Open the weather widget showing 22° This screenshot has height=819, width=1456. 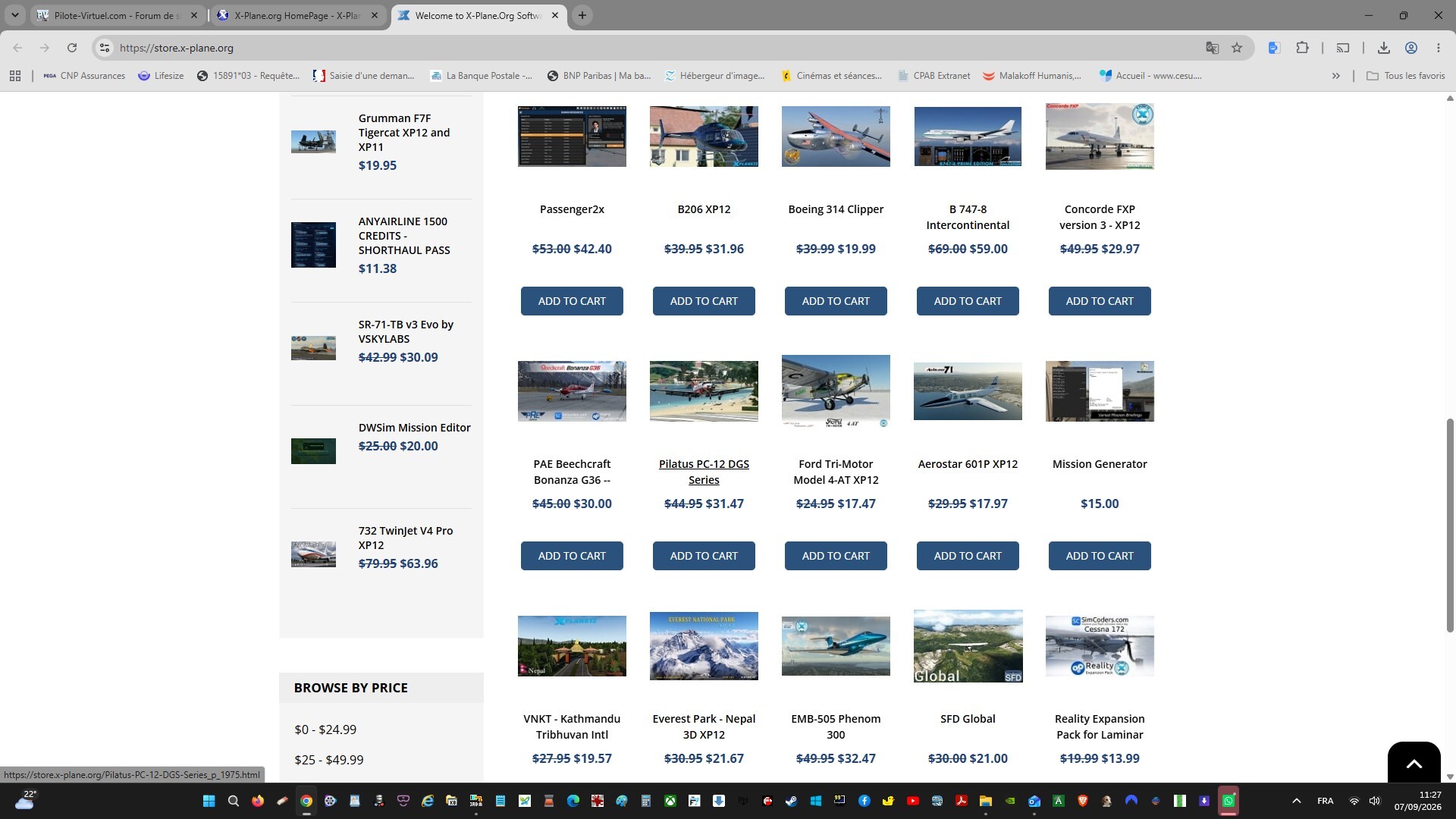point(26,800)
